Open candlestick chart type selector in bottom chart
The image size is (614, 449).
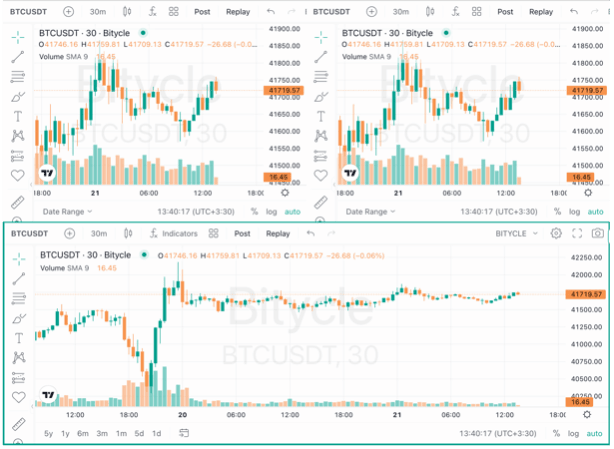[127, 233]
